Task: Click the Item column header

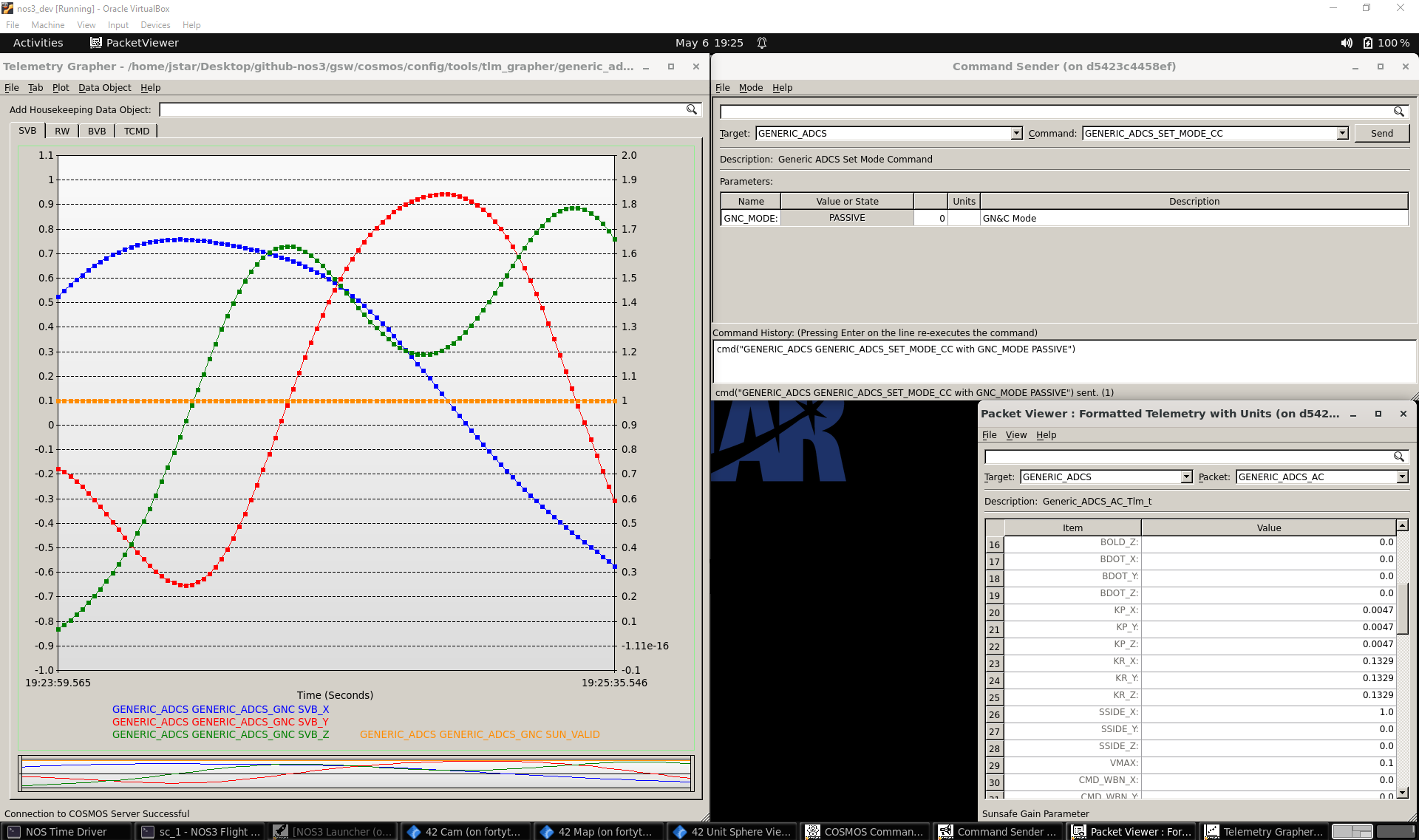Action: point(1072,527)
